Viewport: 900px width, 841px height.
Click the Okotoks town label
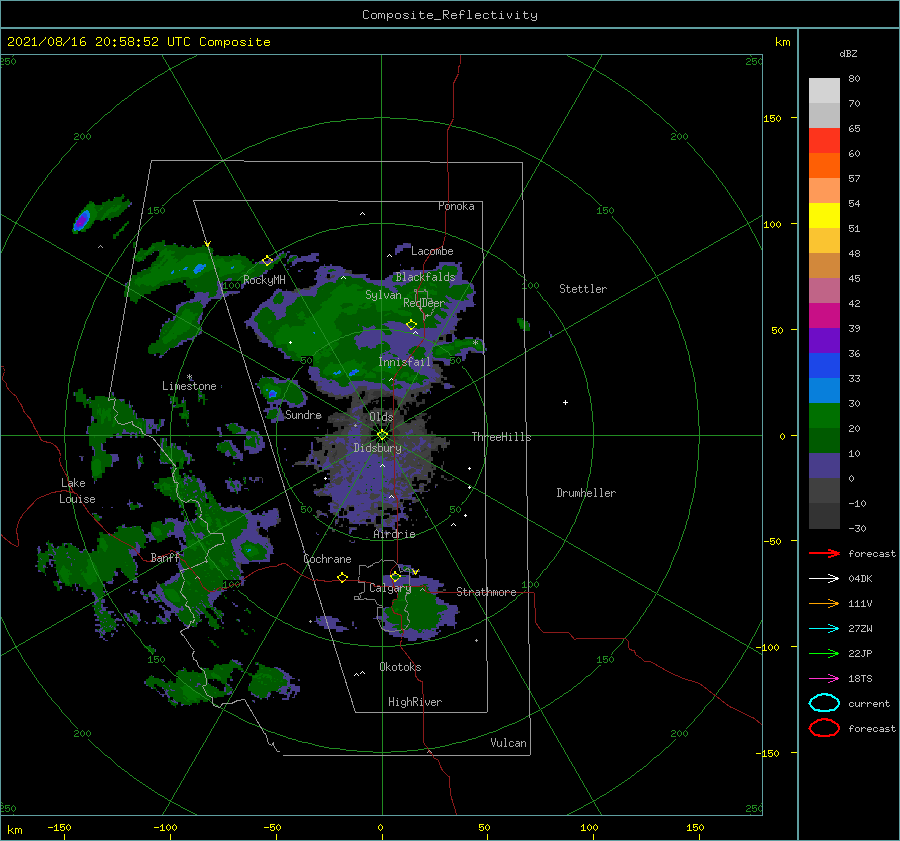click(x=400, y=667)
